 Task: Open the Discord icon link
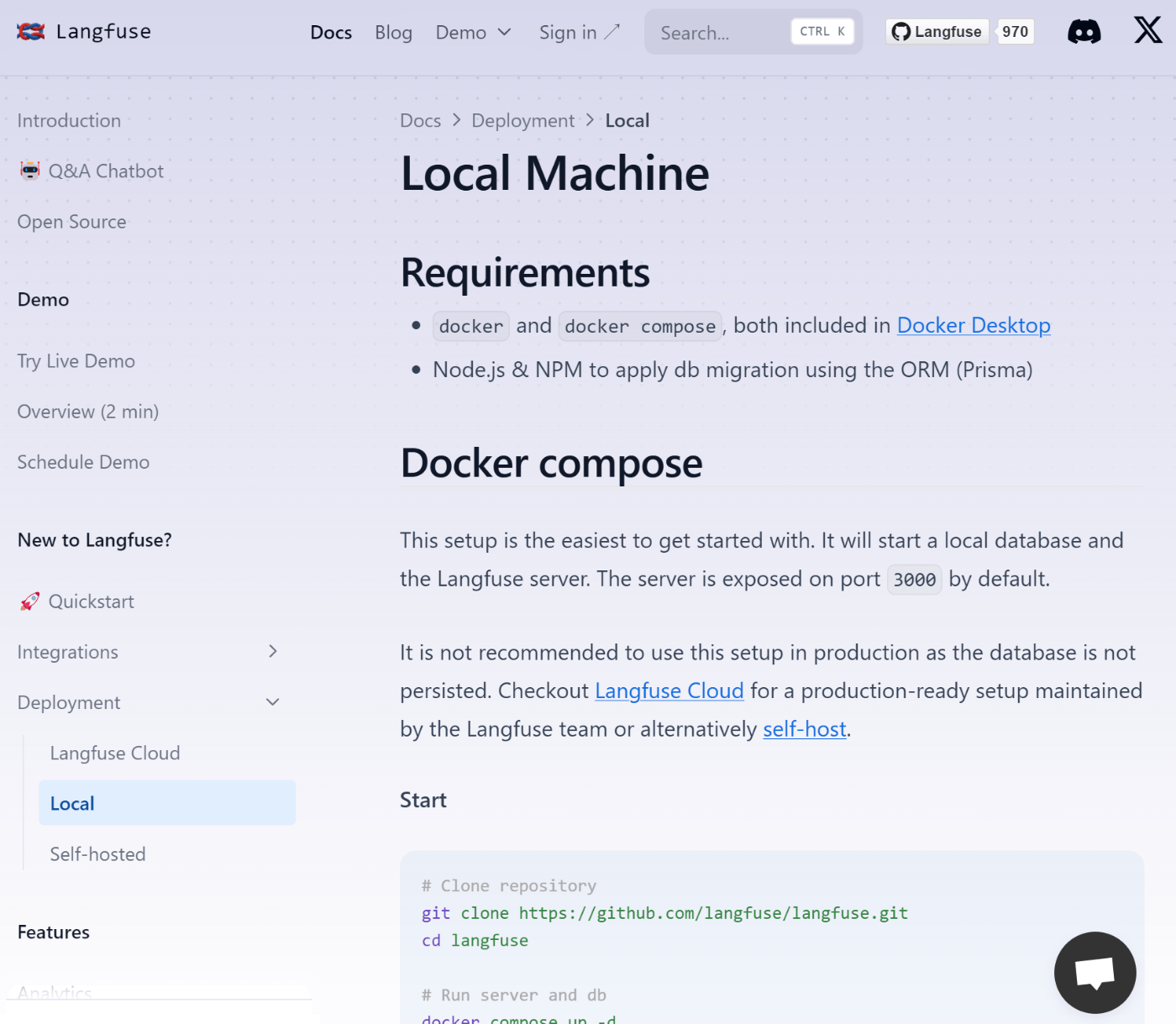click(1084, 32)
